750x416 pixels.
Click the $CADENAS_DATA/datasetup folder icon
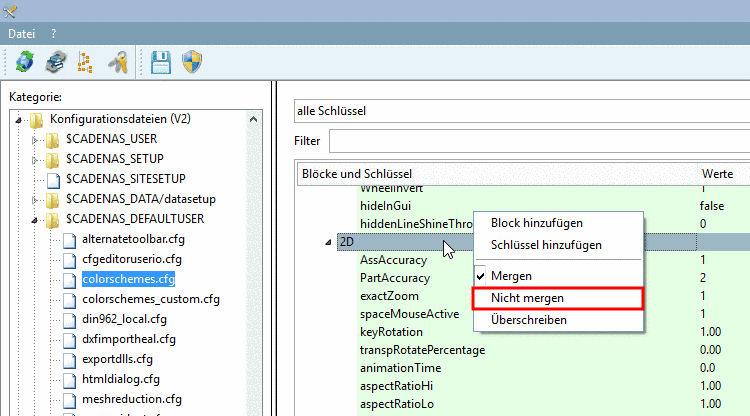pyautogui.click(x=53, y=200)
